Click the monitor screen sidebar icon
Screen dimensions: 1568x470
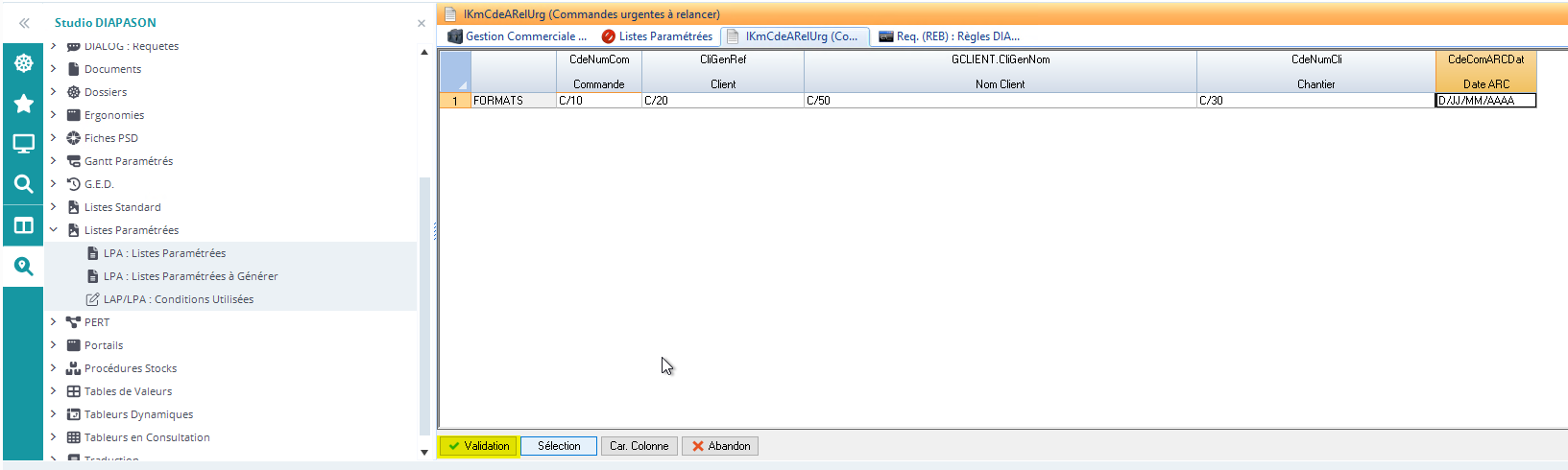point(23,144)
